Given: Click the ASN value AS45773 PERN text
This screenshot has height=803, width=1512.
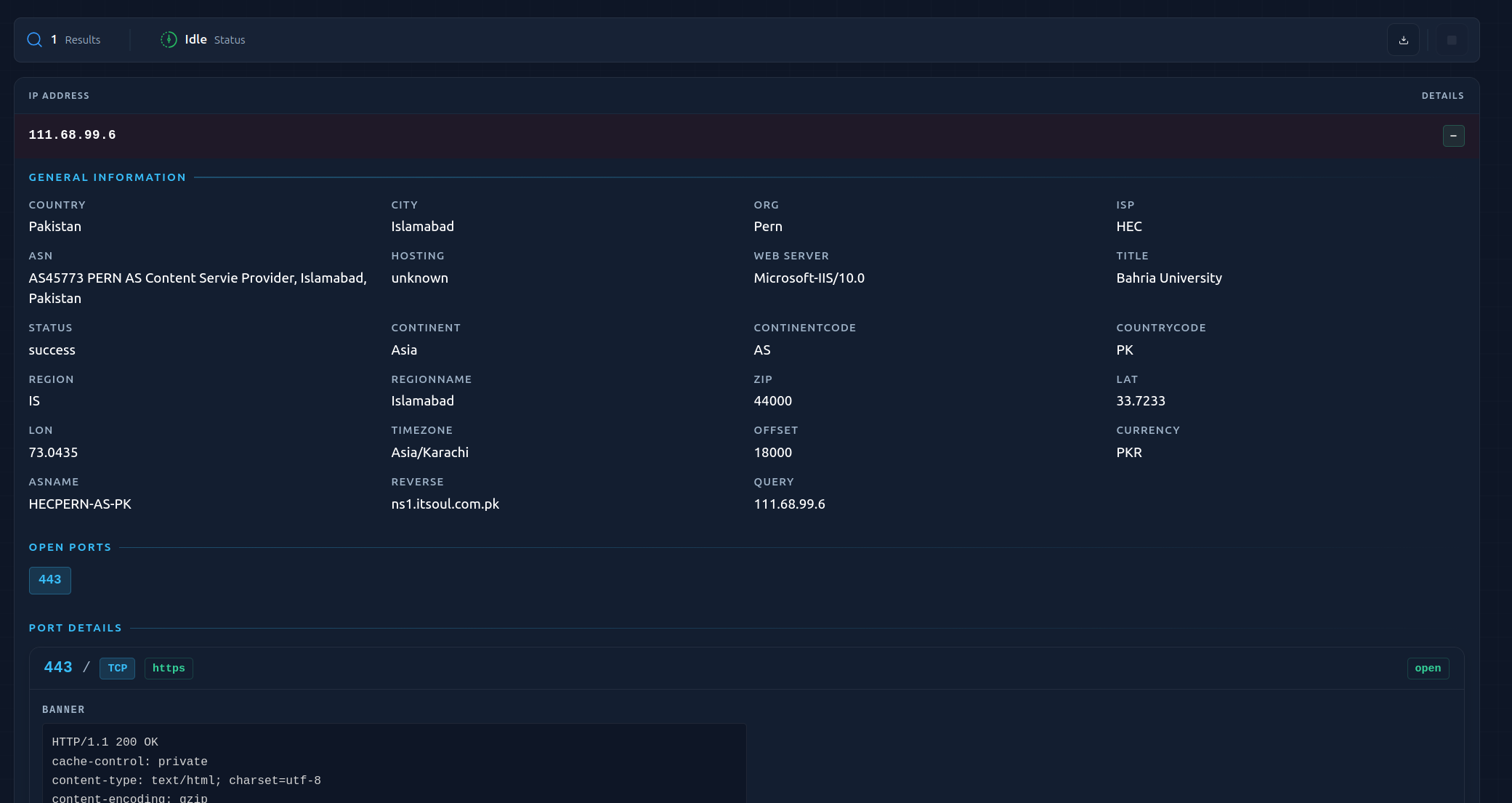Looking at the screenshot, I should click(198, 288).
